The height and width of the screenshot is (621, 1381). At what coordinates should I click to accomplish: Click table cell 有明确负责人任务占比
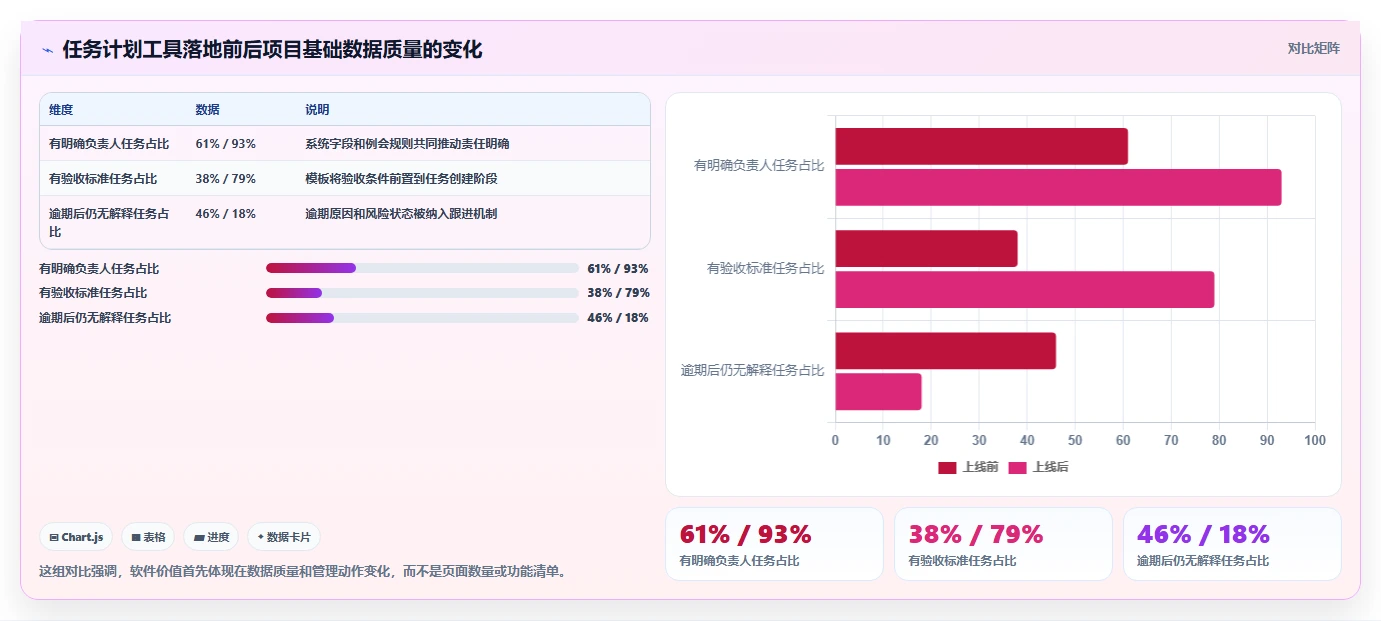click(109, 144)
